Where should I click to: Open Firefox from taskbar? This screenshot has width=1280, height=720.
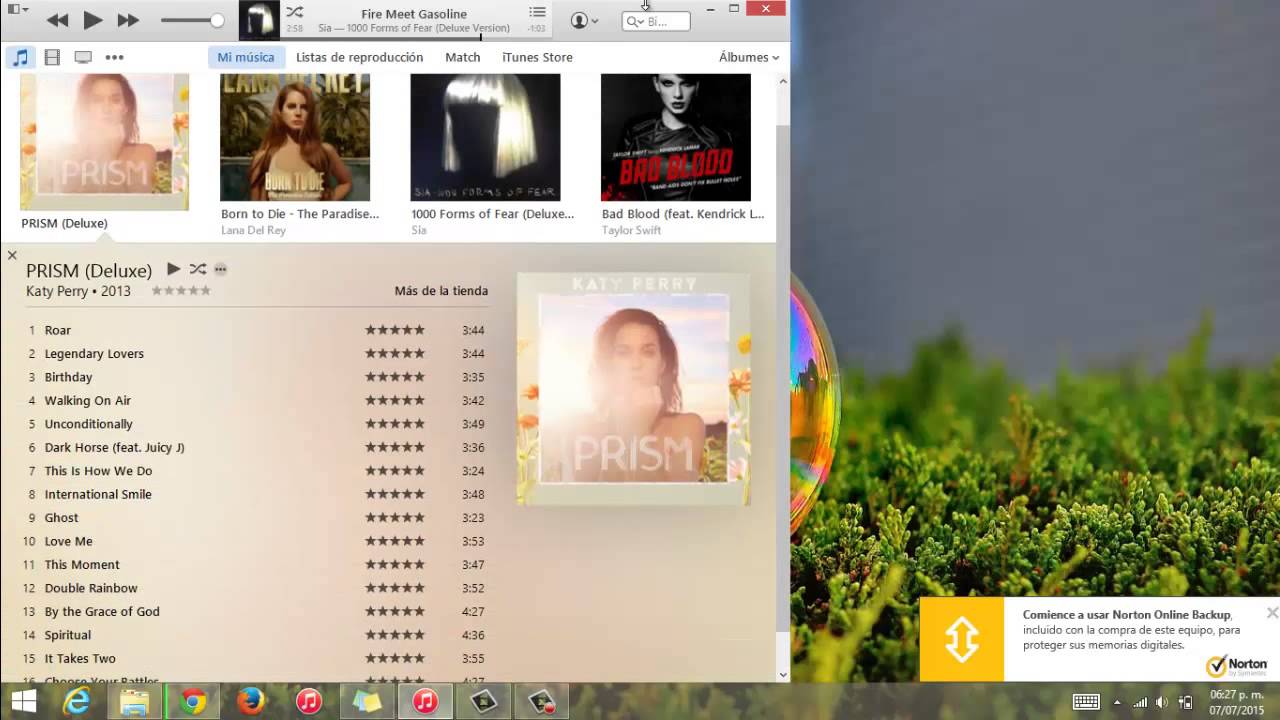tap(251, 701)
